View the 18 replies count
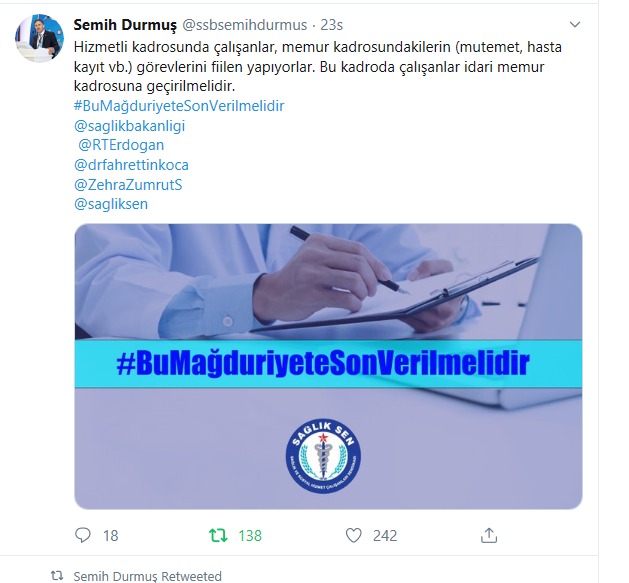This screenshot has height=583, width=629. 110,536
